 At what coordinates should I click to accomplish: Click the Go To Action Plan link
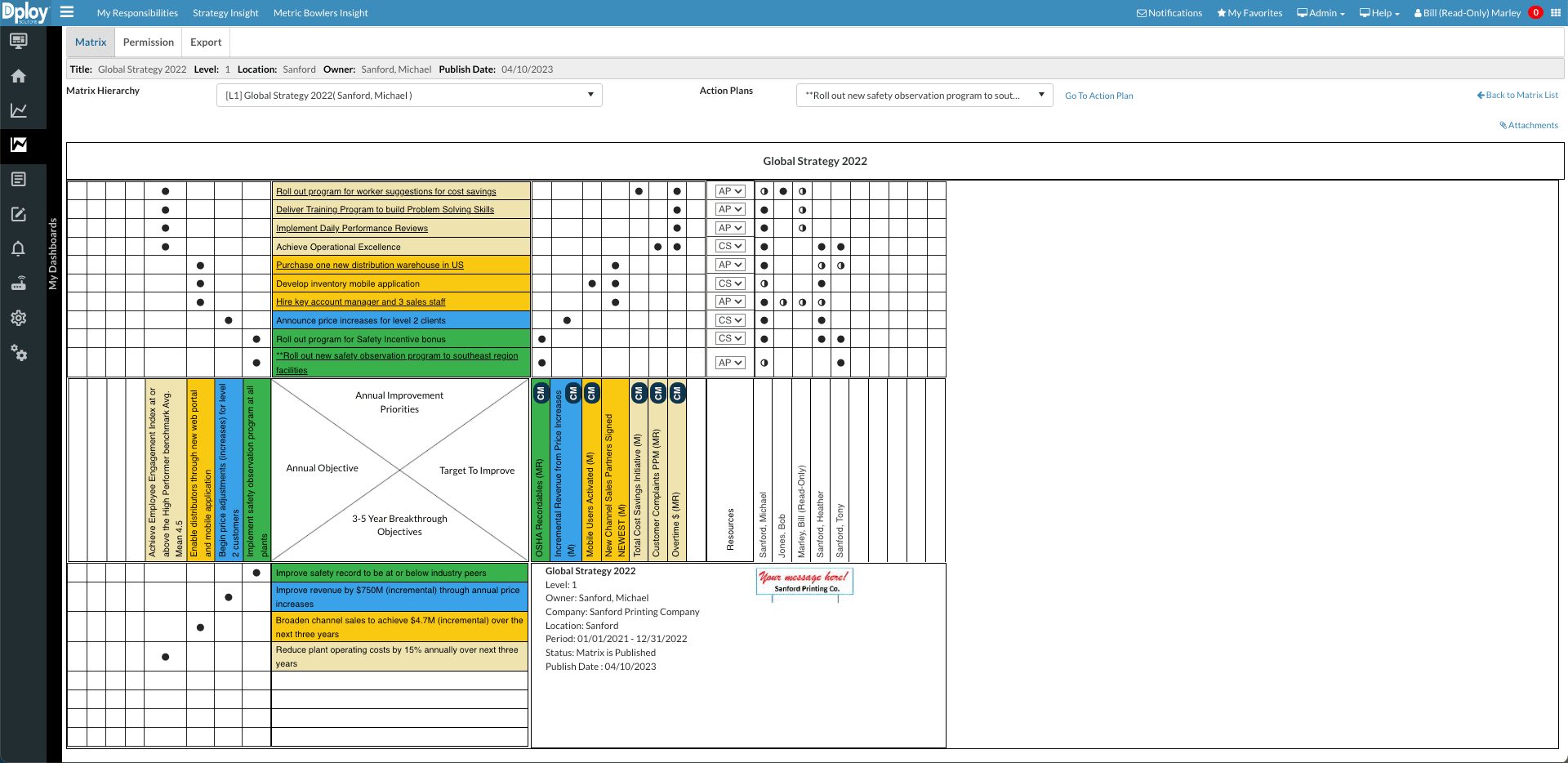(1098, 96)
